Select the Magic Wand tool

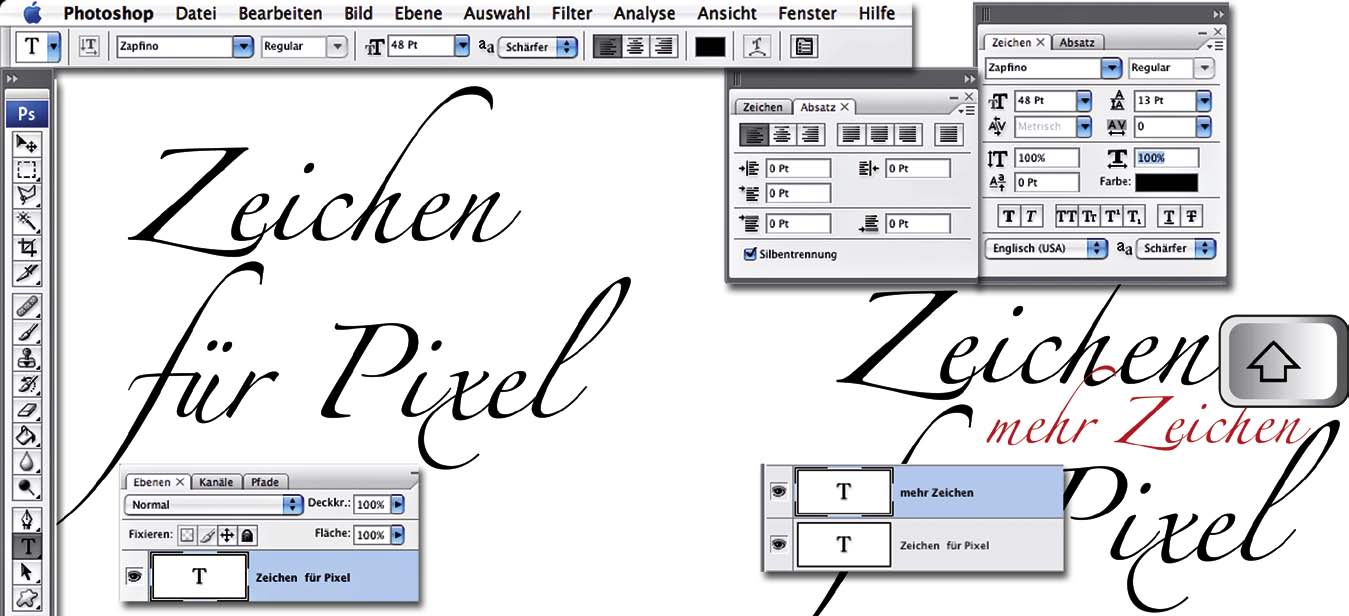point(27,221)
